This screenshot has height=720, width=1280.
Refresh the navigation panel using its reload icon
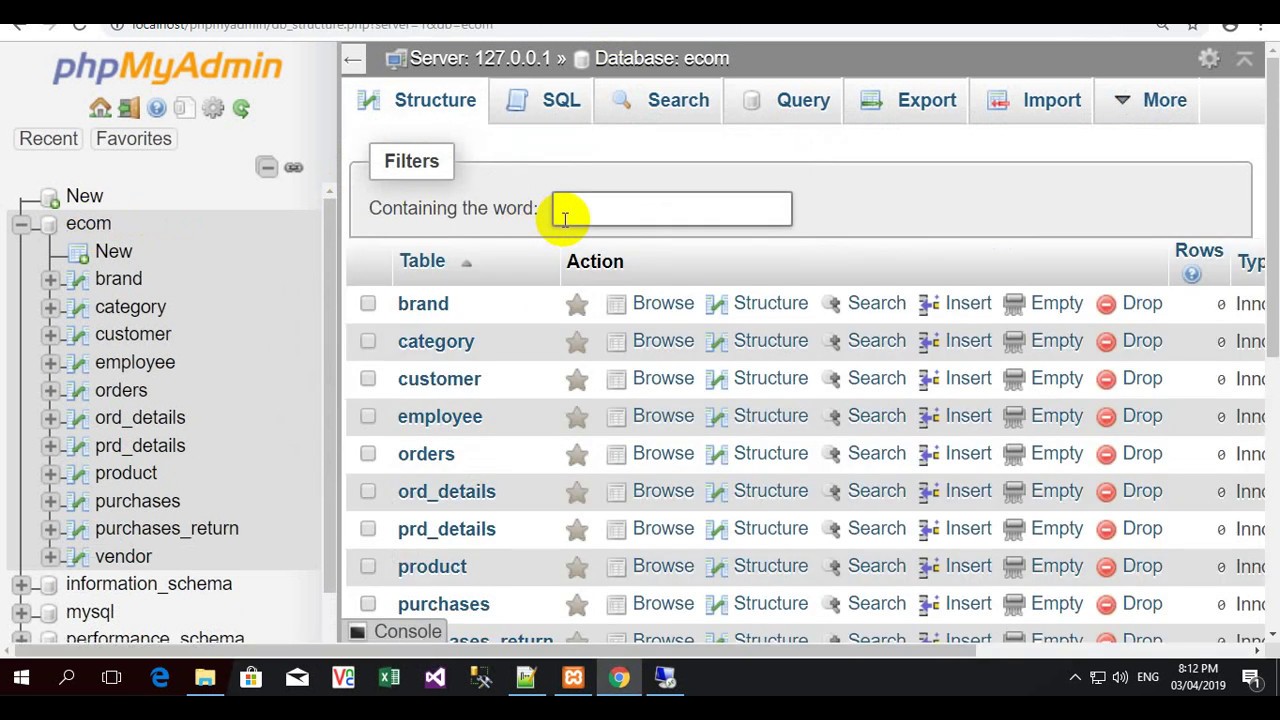pos(240,108)
